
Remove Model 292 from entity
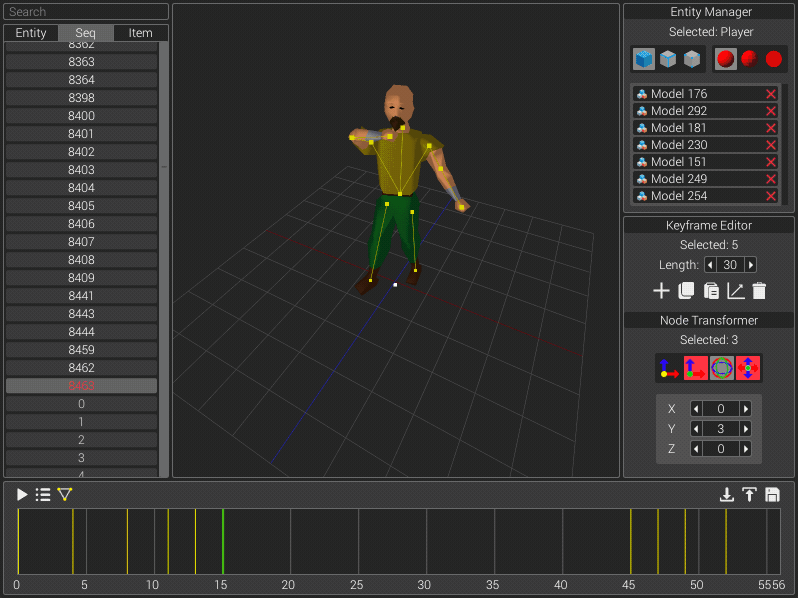click(771, 111)
